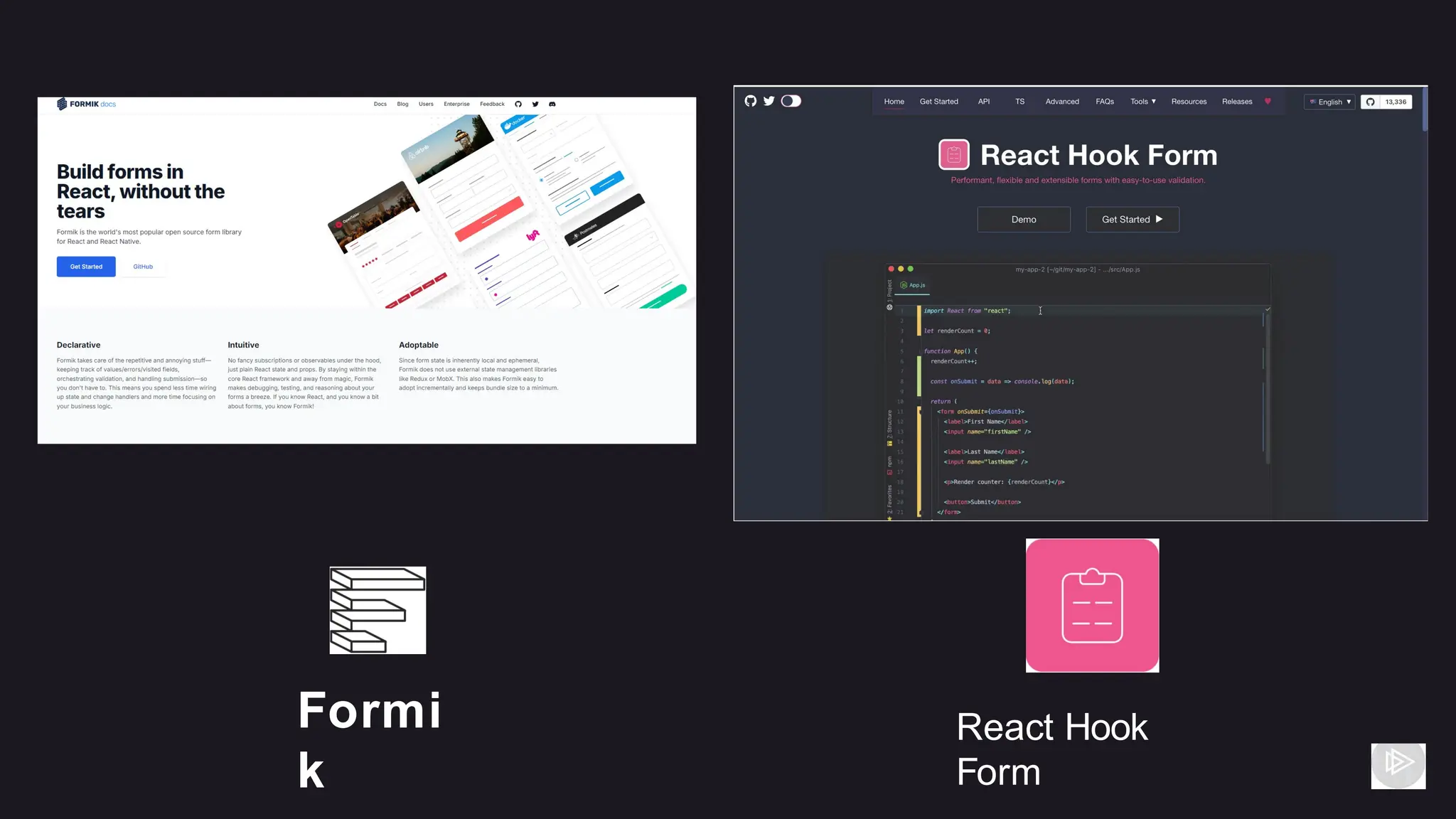Open Docs in Formik navbar
The width and height of the screenshot is (1456, 819).
[380, 104]
